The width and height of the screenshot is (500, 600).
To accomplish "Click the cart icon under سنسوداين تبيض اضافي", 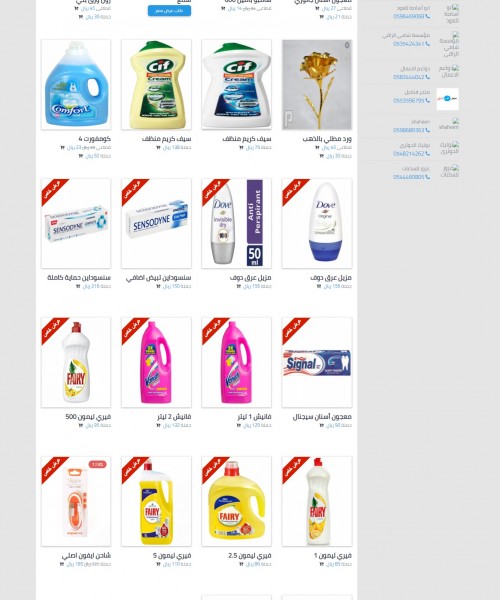I will [x=158, y=286].
